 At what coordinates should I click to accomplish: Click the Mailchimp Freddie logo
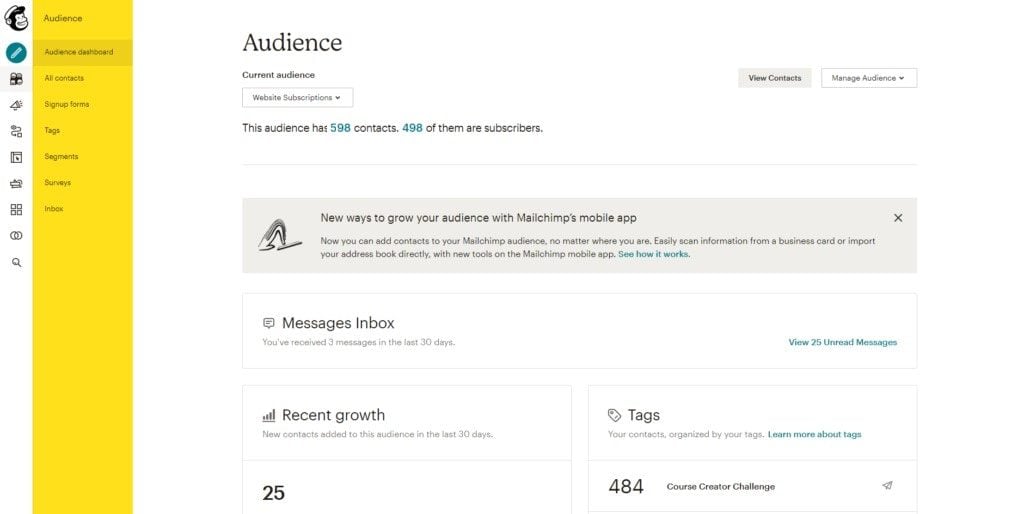[16, 18]
